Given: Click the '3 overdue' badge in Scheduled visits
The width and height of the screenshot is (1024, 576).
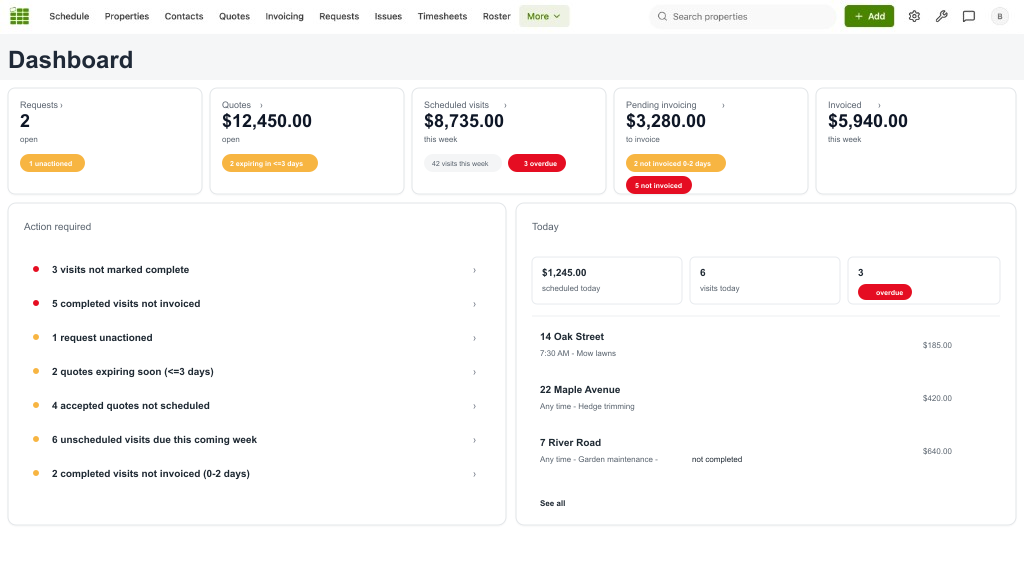Looking at the screenshot, I should click(537, 163).
